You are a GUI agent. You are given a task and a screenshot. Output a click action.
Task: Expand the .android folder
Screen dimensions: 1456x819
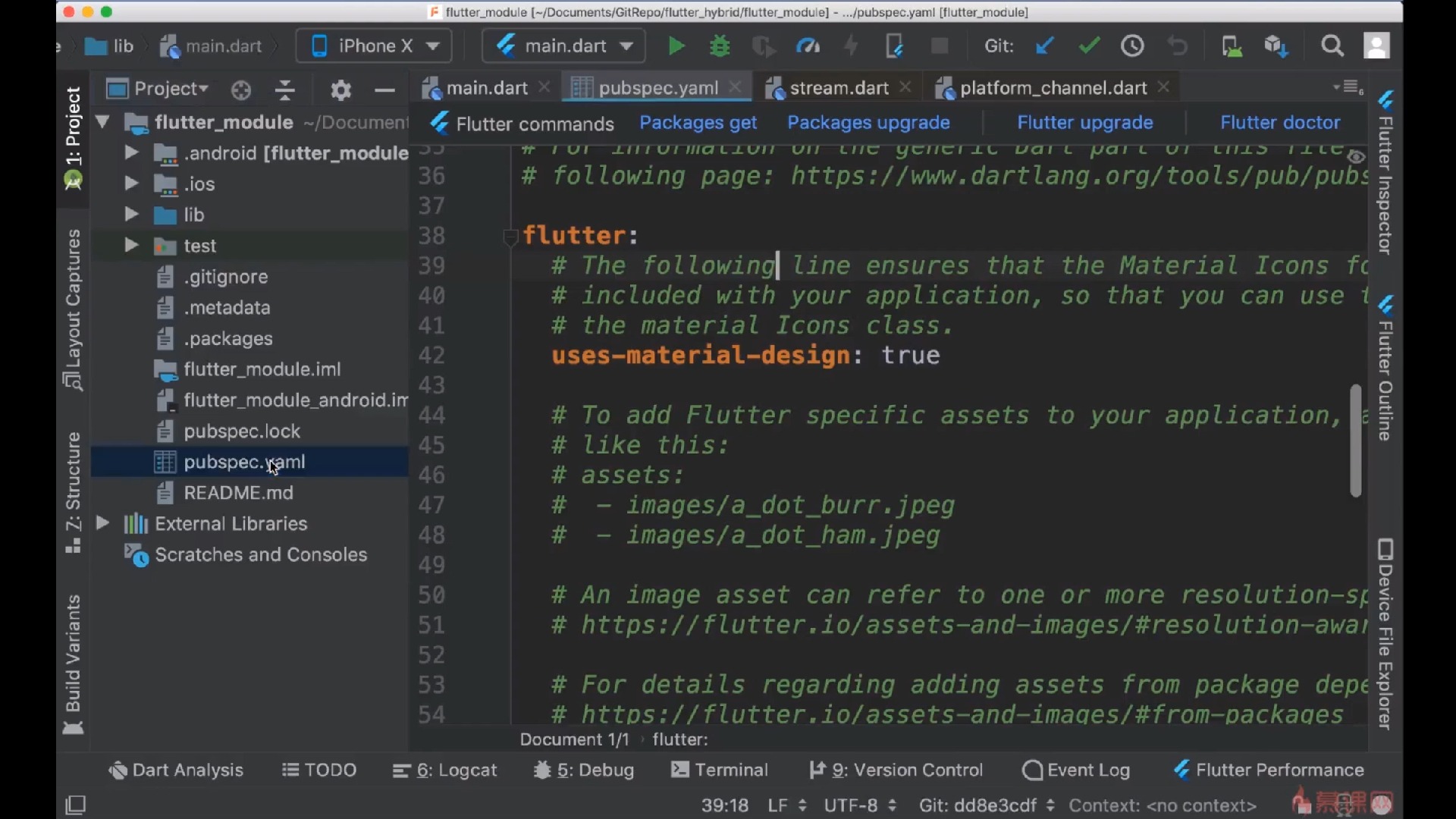pos(131,153)
